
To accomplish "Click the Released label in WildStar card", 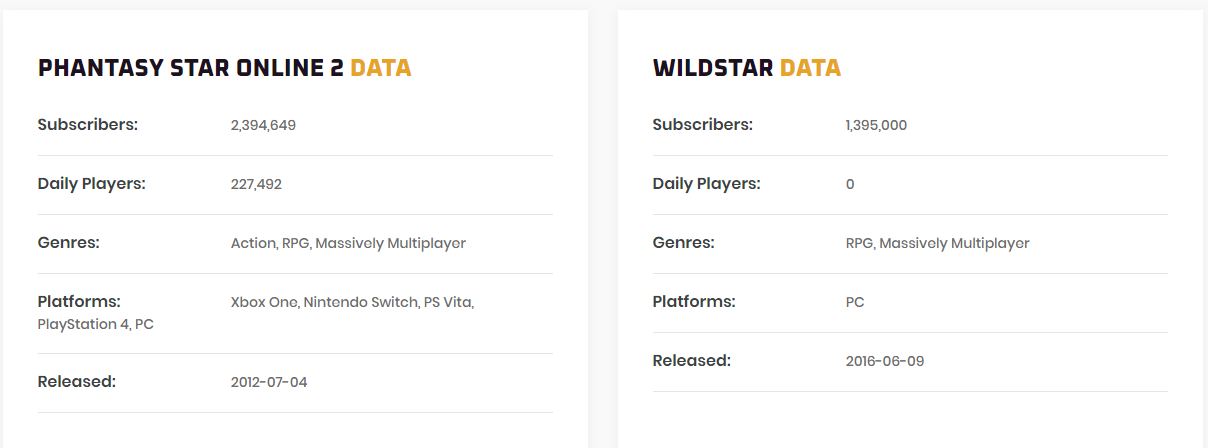I will (692, 360).
